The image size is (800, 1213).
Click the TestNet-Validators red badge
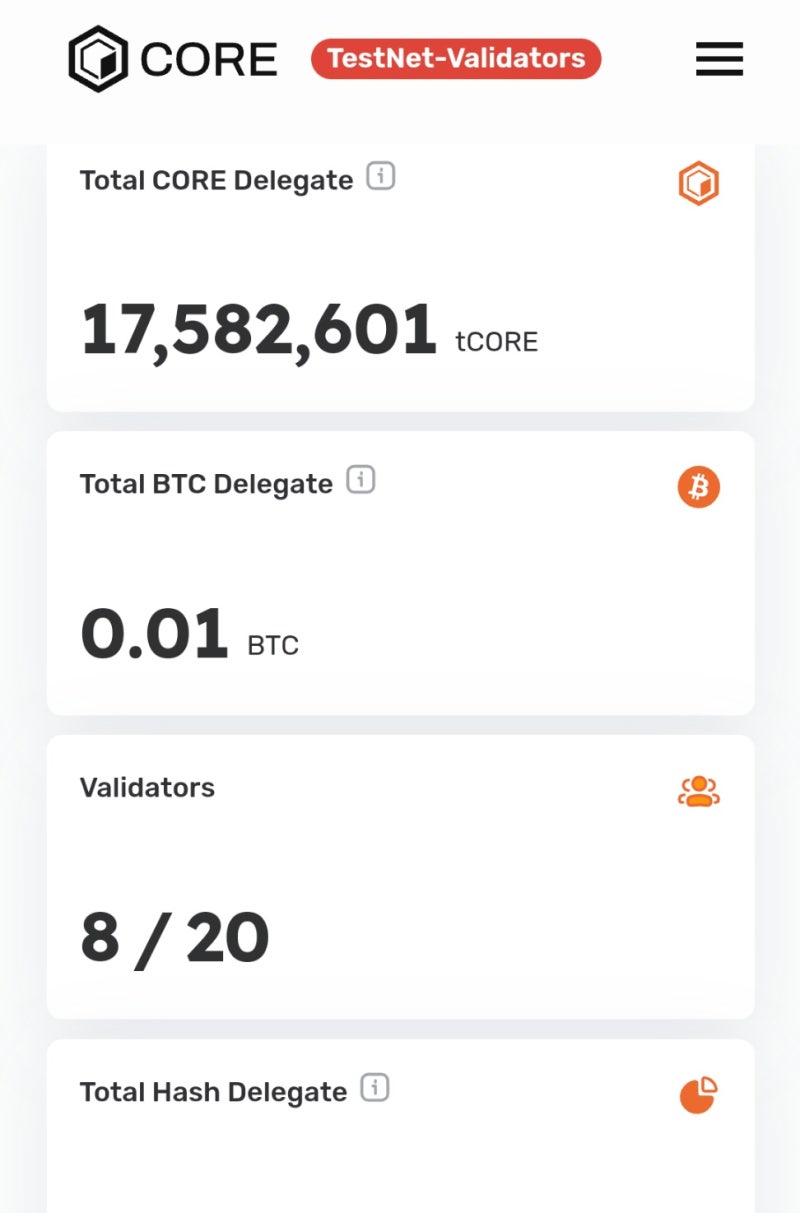[456, 59]
